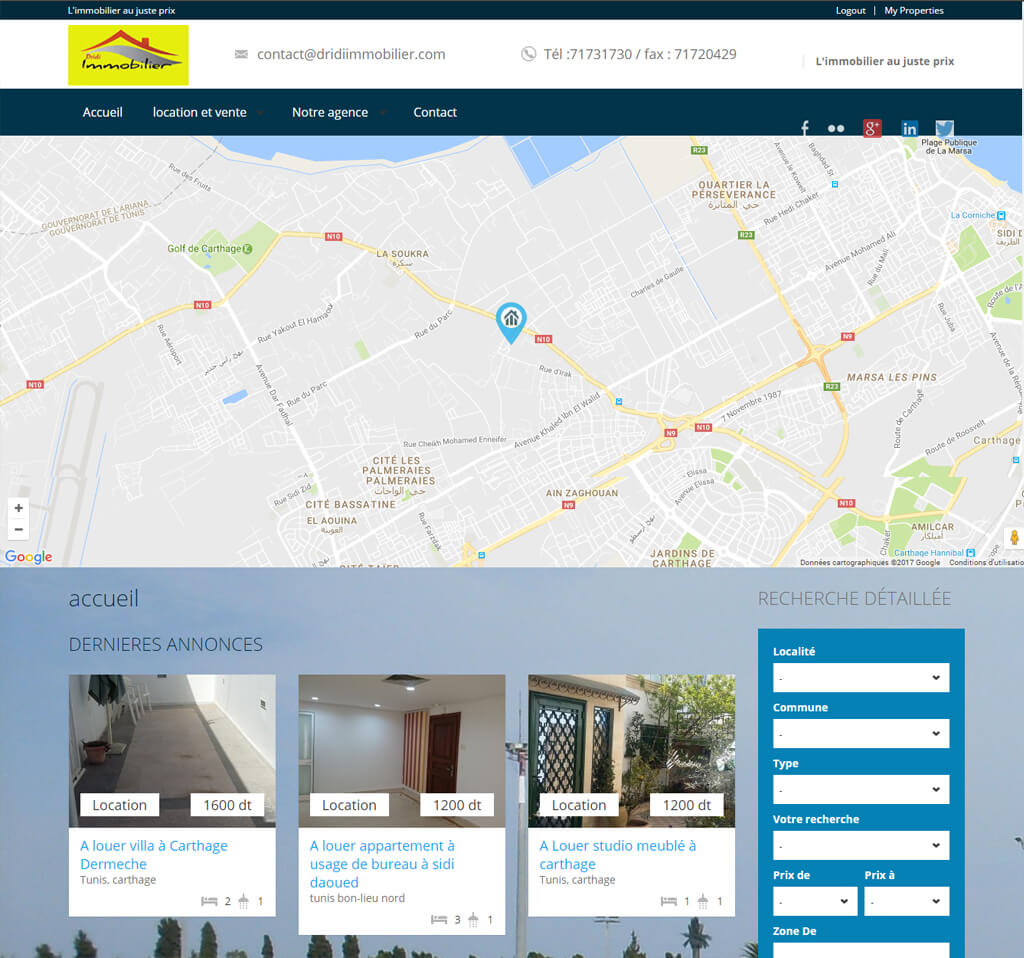The height and width of the screenshot is (958, 1024).
Task: Expand the Type dropdown
Action: tap(860, 790)
